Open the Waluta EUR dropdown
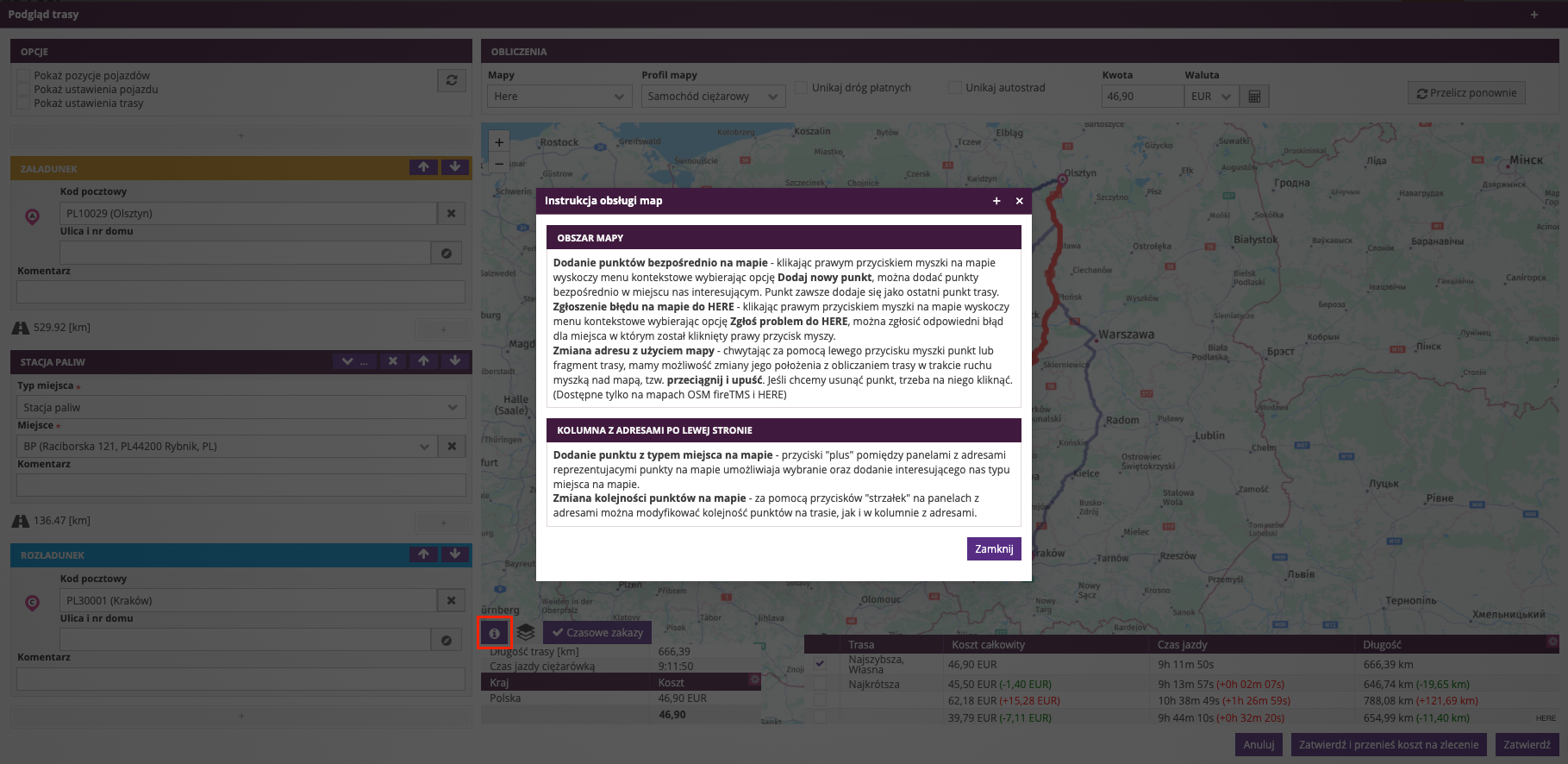Viewport: 1568px width, 764px height. click(1211, 97)
